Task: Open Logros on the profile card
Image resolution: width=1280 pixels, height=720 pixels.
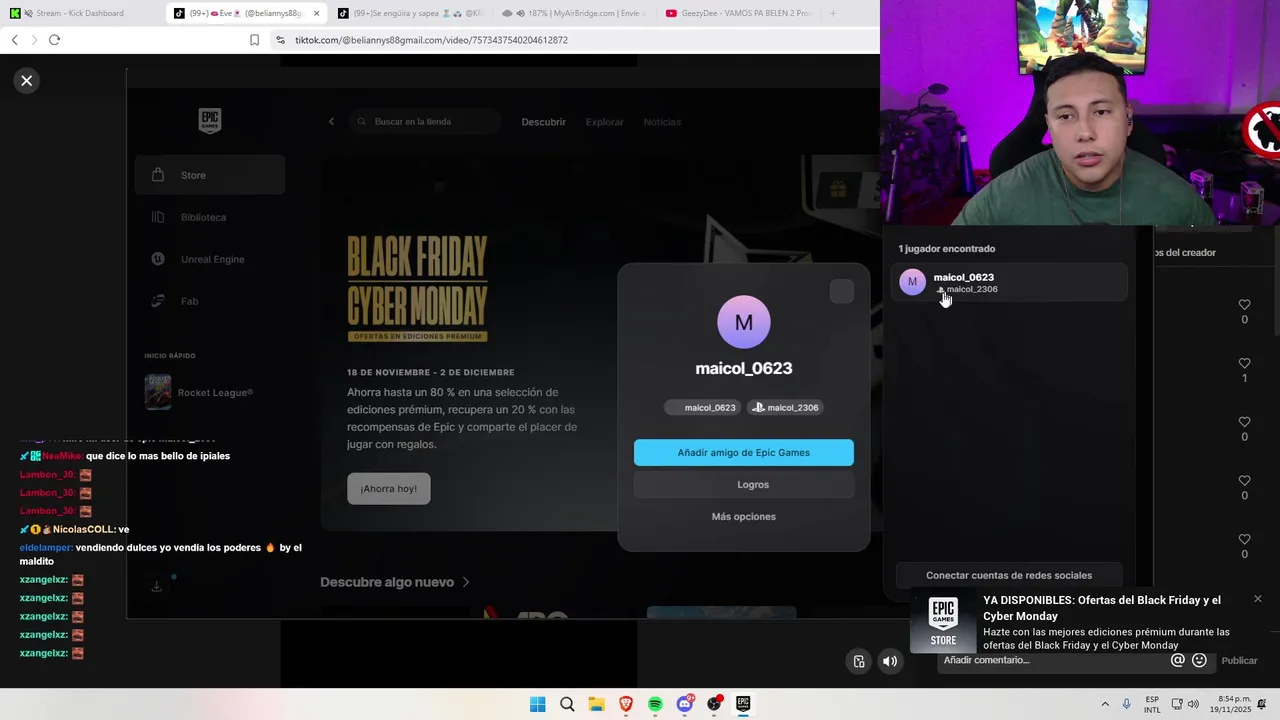Action: 744,485
